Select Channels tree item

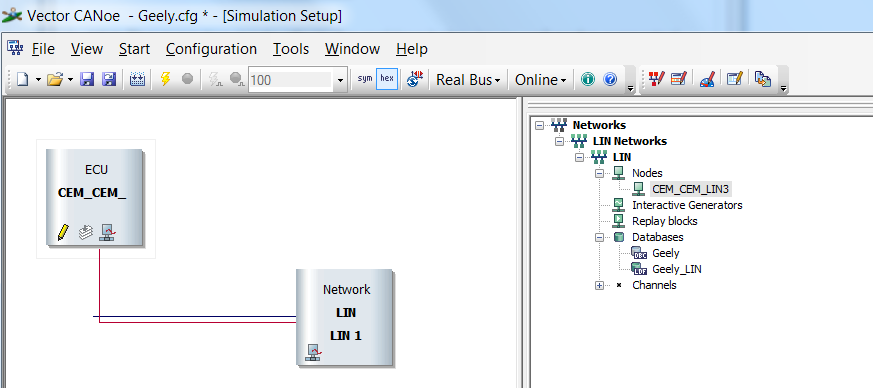click(654, 286)
